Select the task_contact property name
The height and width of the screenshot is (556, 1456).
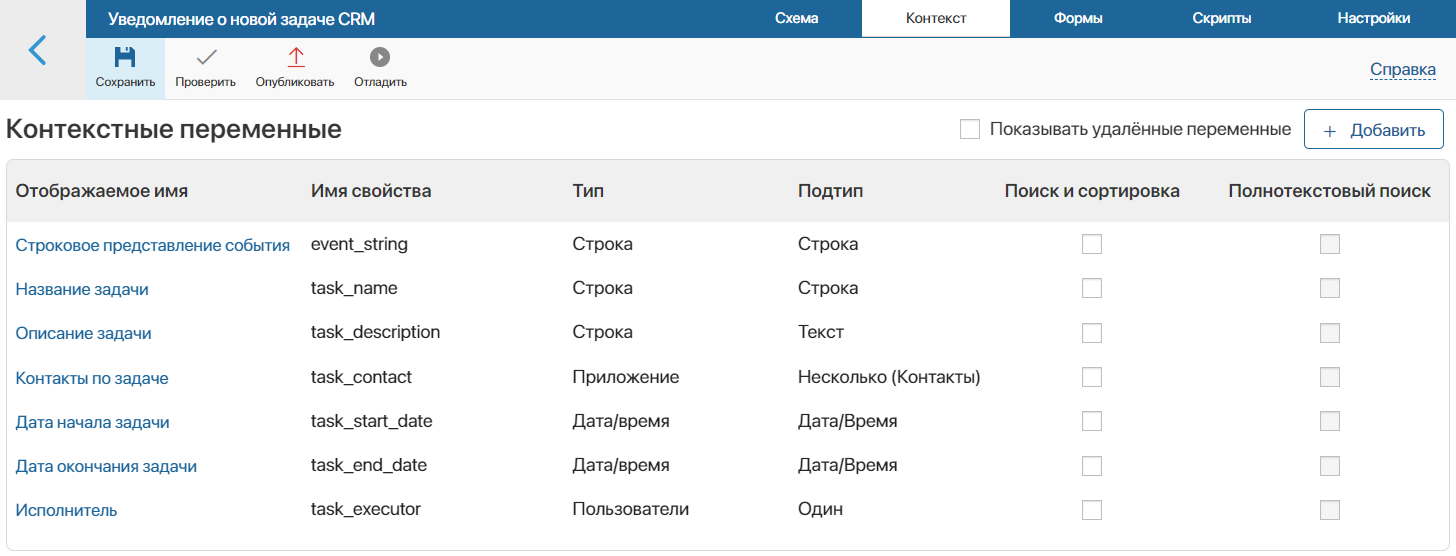(362, 377)
